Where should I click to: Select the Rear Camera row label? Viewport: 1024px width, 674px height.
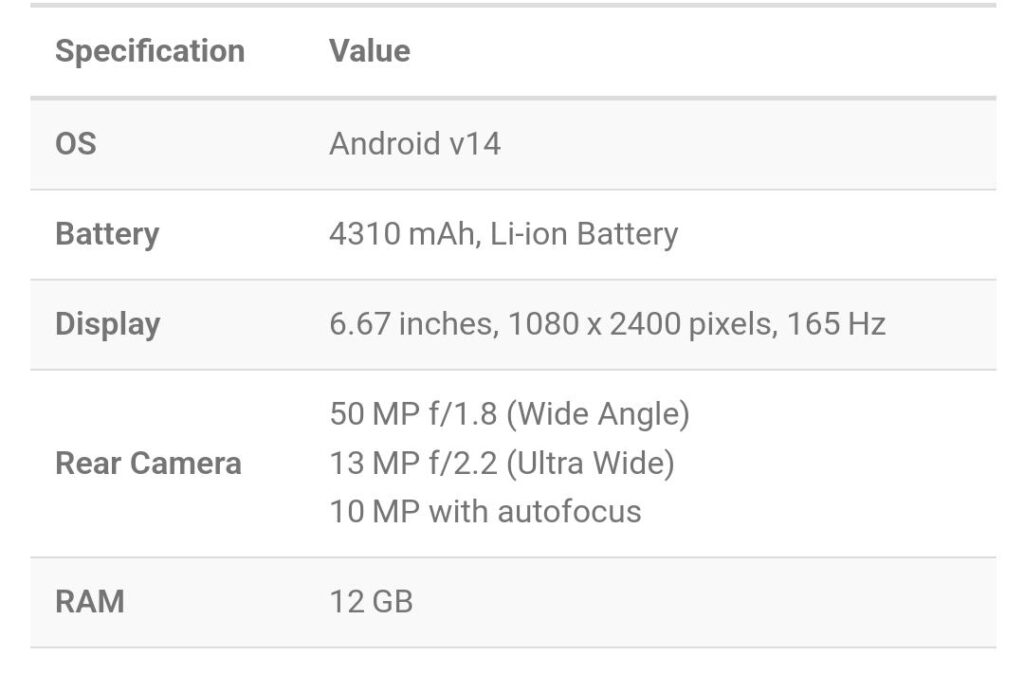pyautogui.click(x=148, y=463)
